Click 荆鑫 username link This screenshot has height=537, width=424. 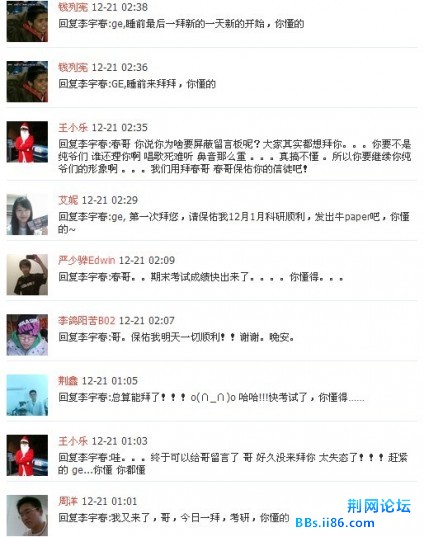pos(68,381)
